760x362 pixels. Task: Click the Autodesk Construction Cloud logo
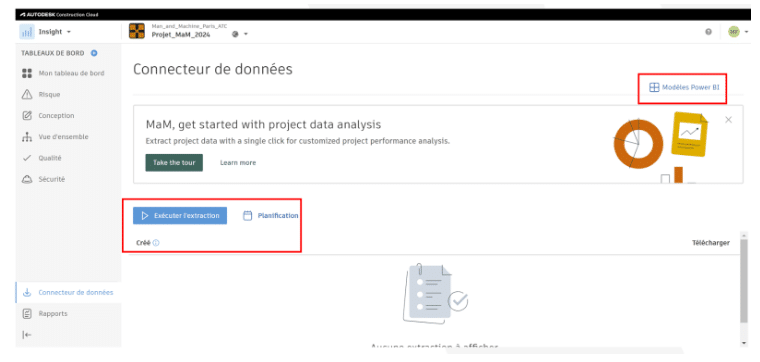click(59, 15)
